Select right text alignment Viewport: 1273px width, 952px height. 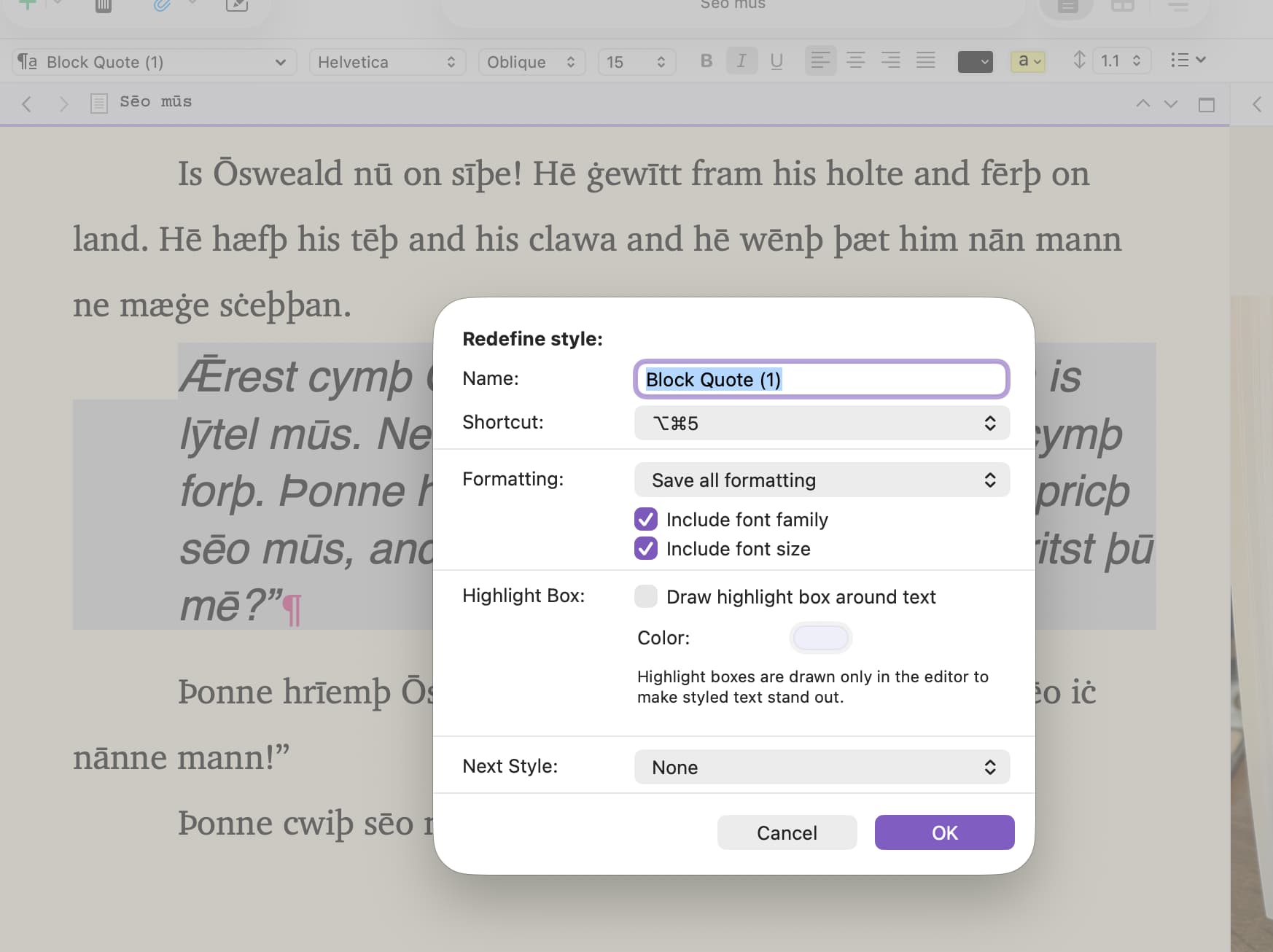point(890,61)
